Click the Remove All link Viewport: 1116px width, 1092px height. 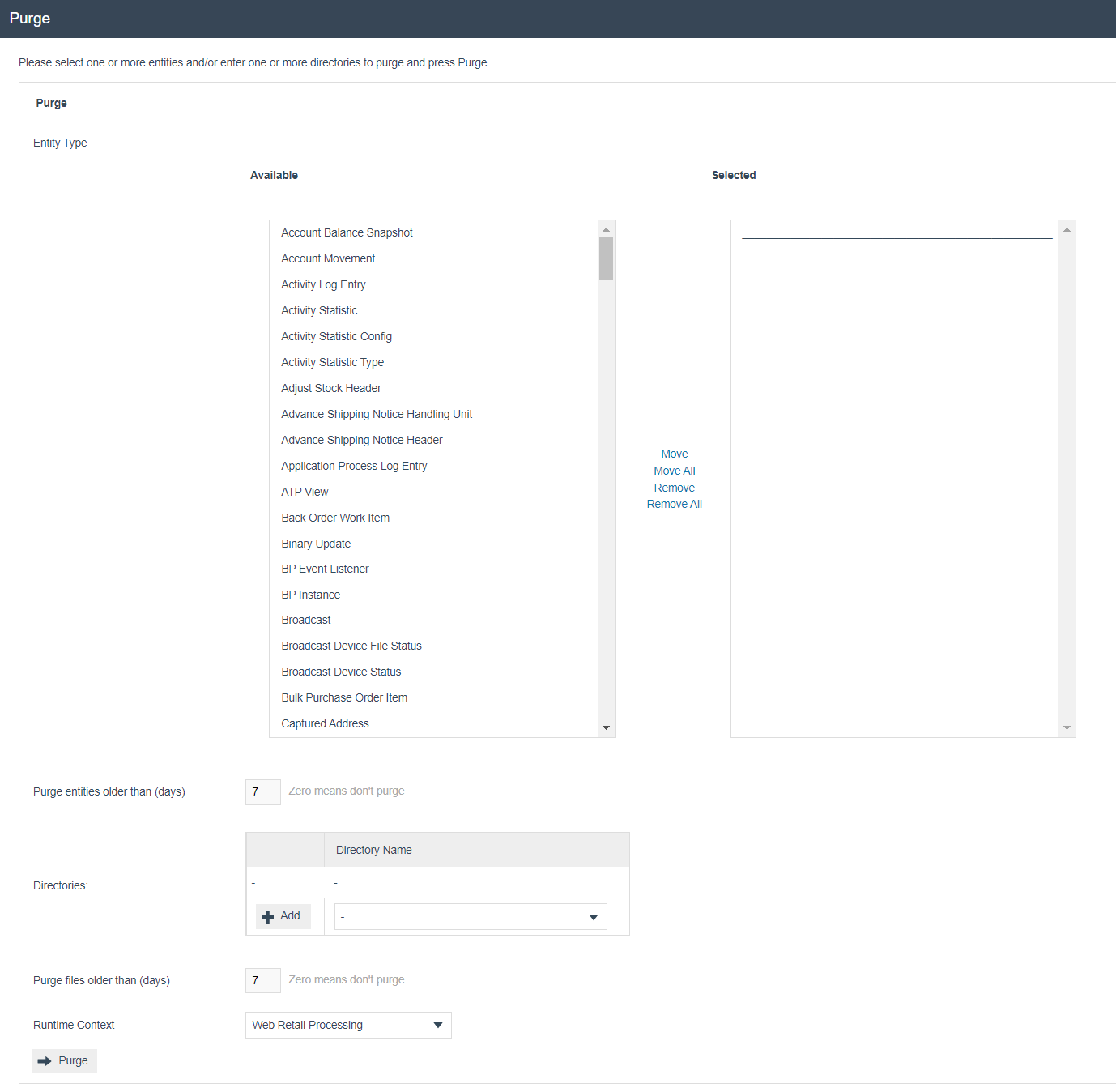pyautogui.click(x=674, y=504)
